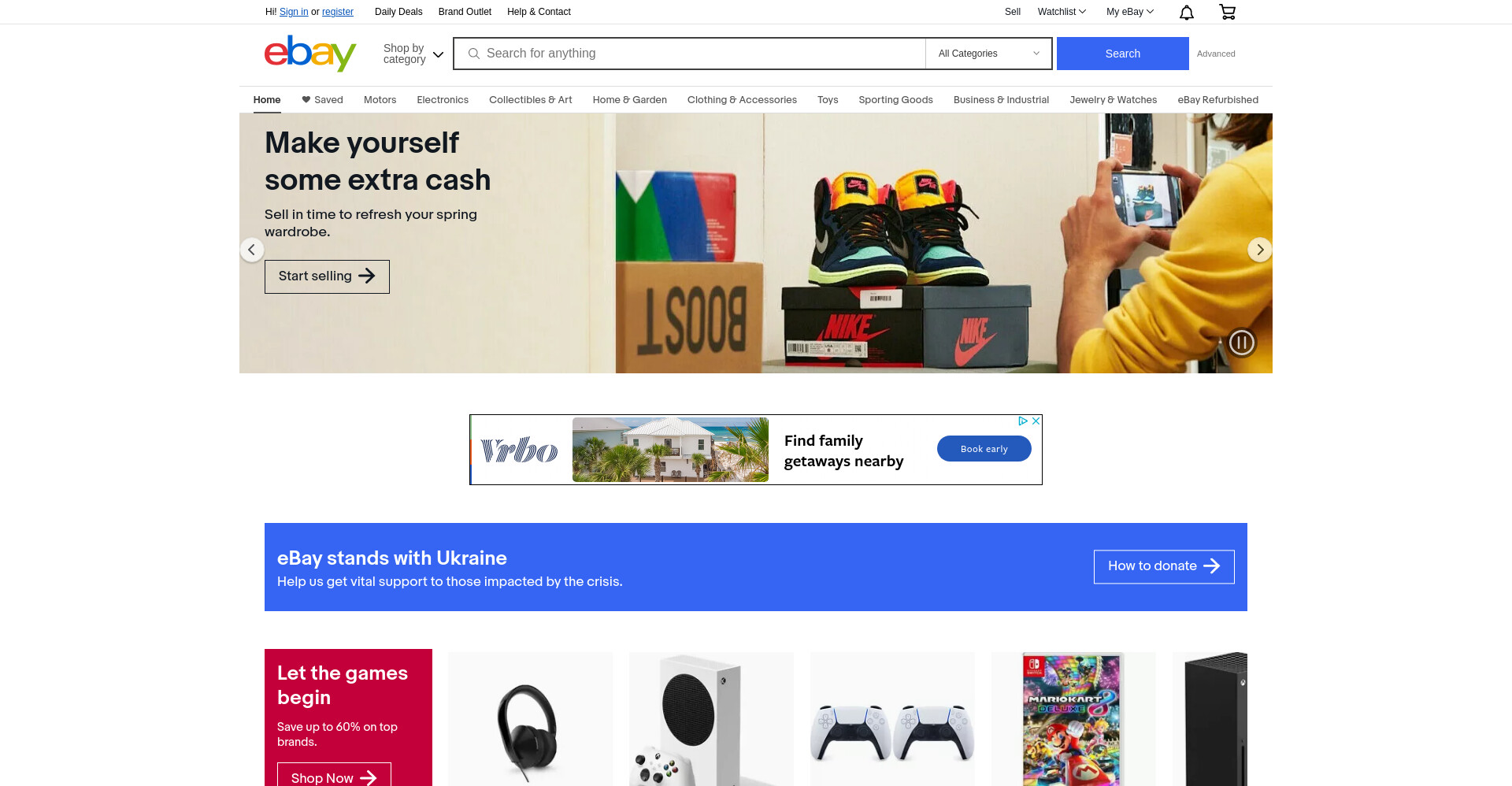
Task: Open the Mario Kart 8 Deluxe thumbnail
Action: coord(1073,719)
